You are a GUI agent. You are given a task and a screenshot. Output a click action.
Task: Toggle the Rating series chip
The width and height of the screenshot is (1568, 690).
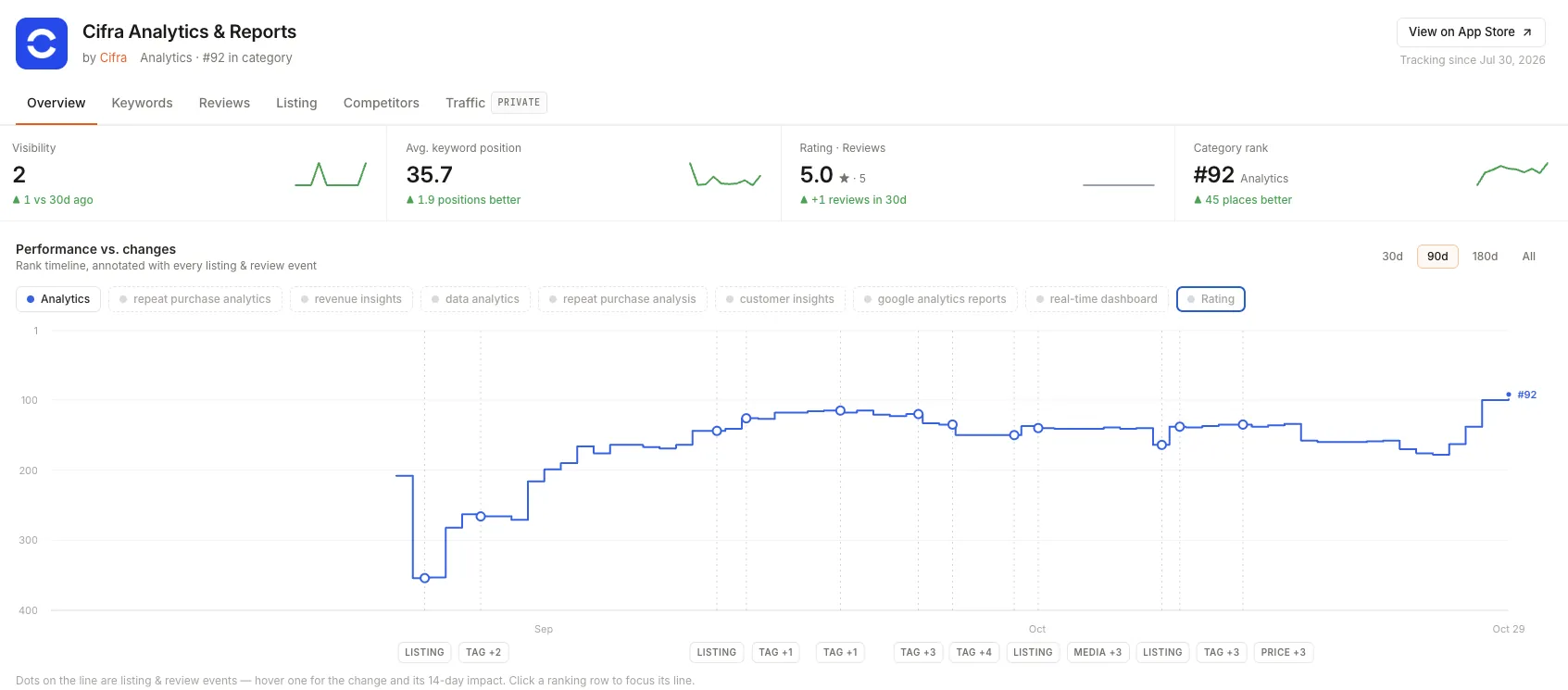[1210, 299]
